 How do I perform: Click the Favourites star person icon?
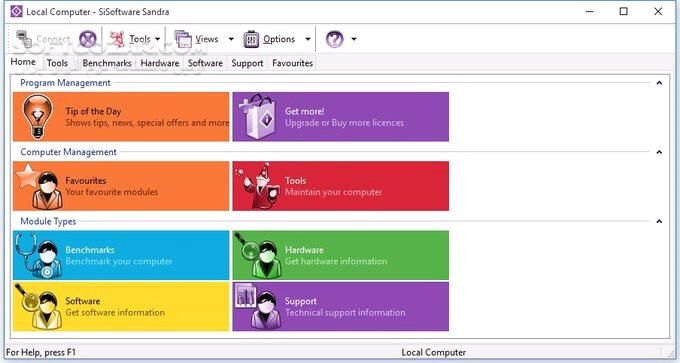click(x=40, y=186)
